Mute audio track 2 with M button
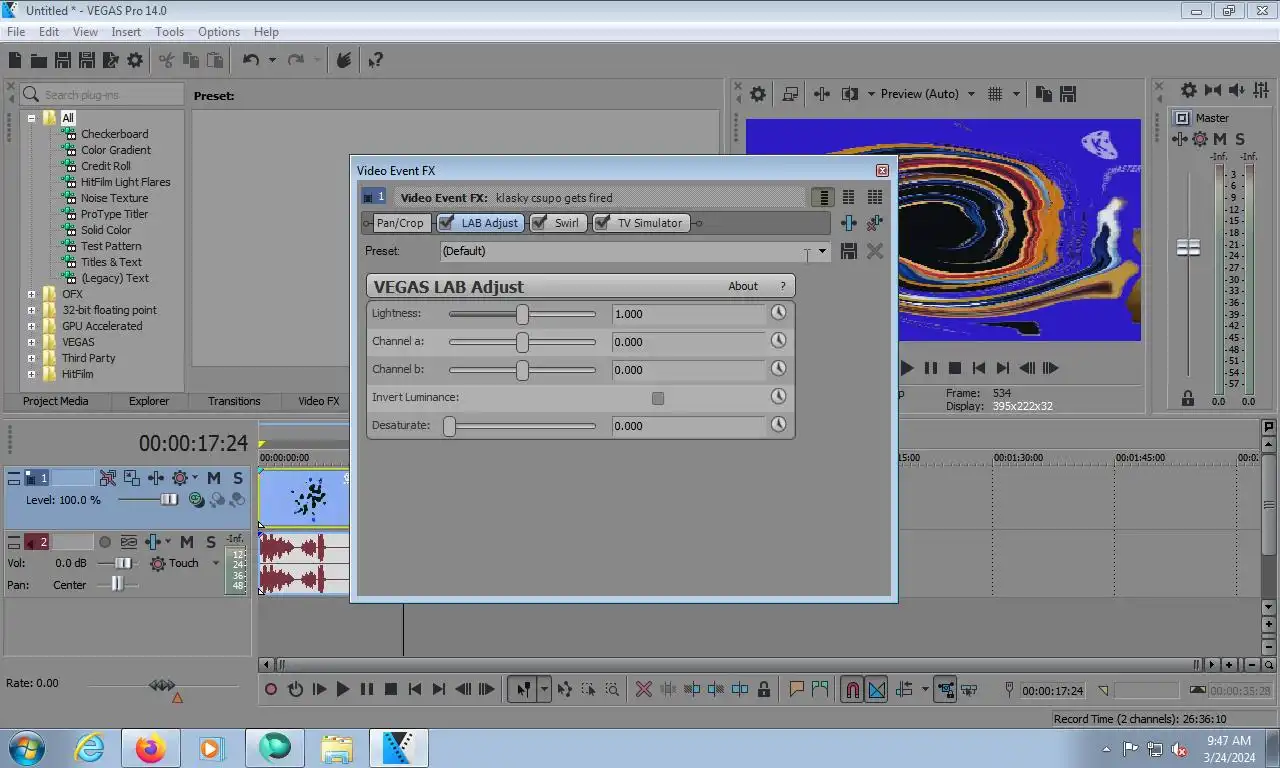This screenshot has height=768, width=1280. click(x=187, y=542)
